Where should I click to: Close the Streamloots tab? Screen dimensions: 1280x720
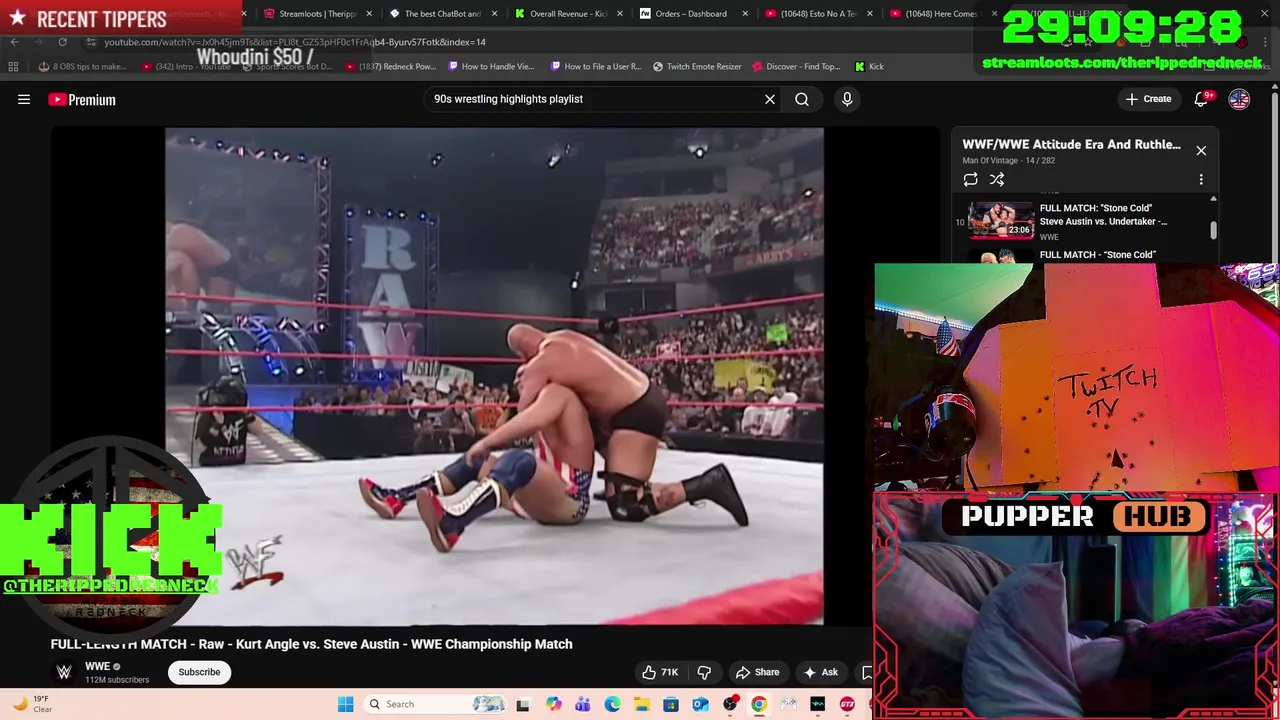(370, 14)
